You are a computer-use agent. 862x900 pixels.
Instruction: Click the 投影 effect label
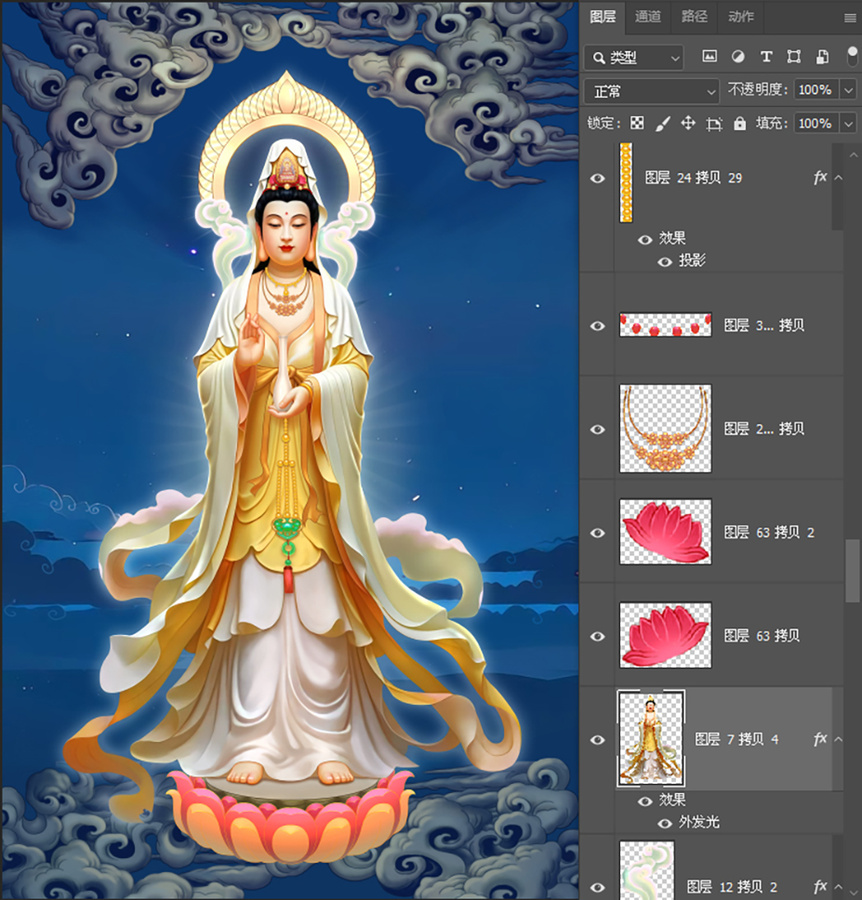pyautogui.click(x=692, y=261)
